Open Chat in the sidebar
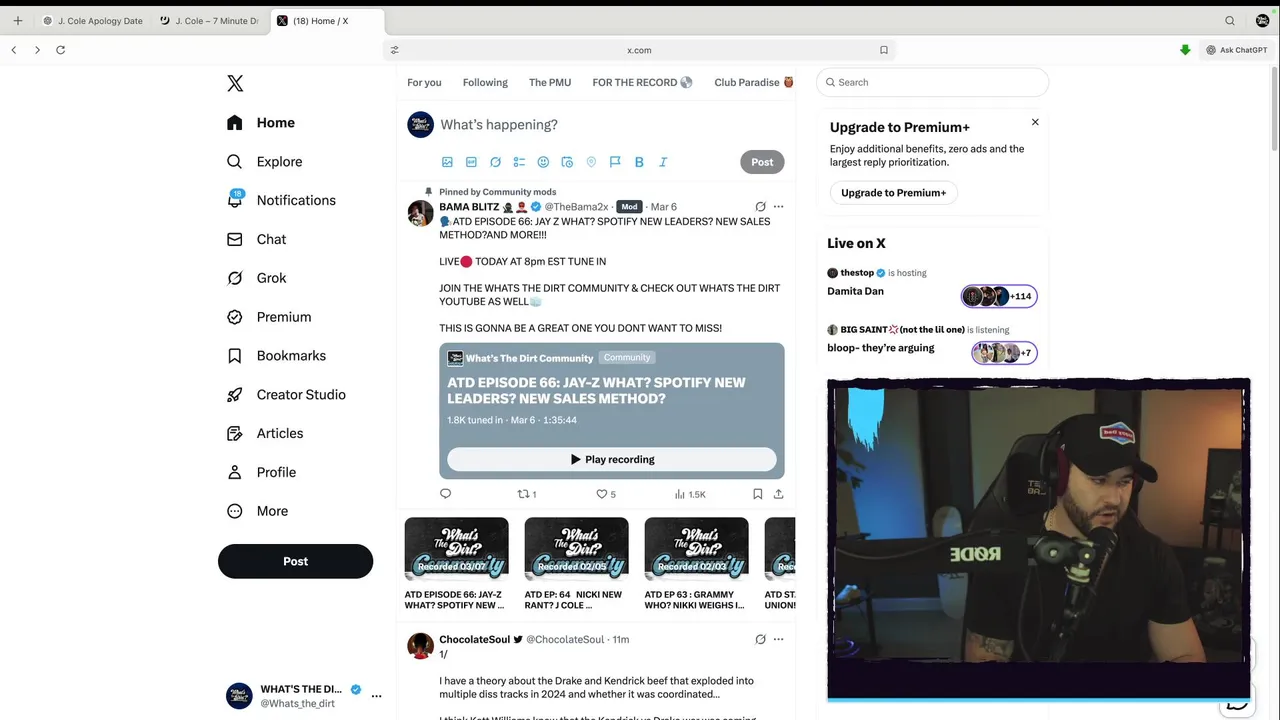Image resolution: width=1280 pixels, height=720 pixels. [256, 239]
